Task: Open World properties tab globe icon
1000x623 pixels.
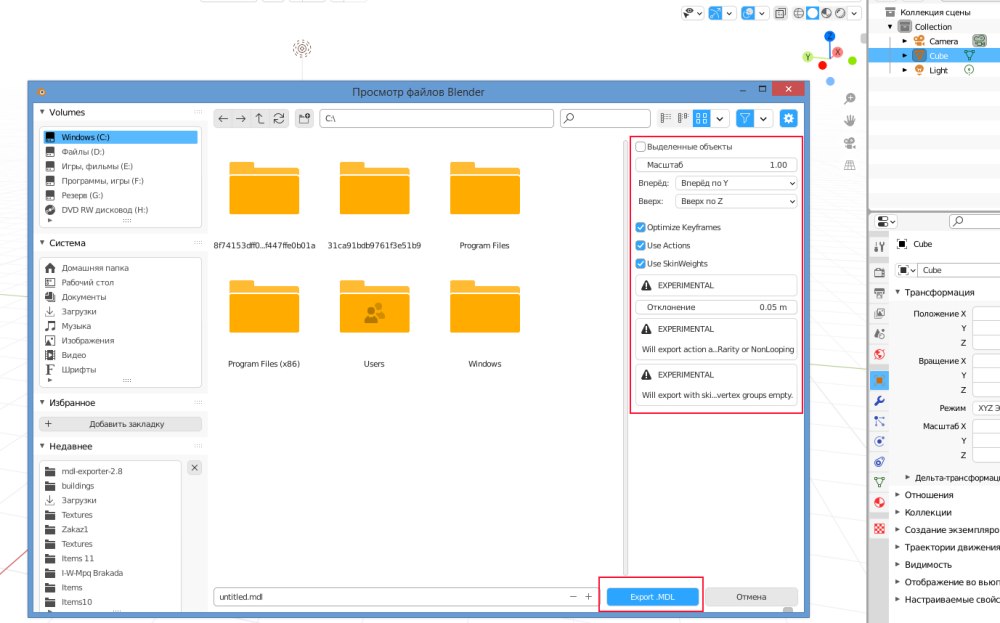Action: point(879,355)
